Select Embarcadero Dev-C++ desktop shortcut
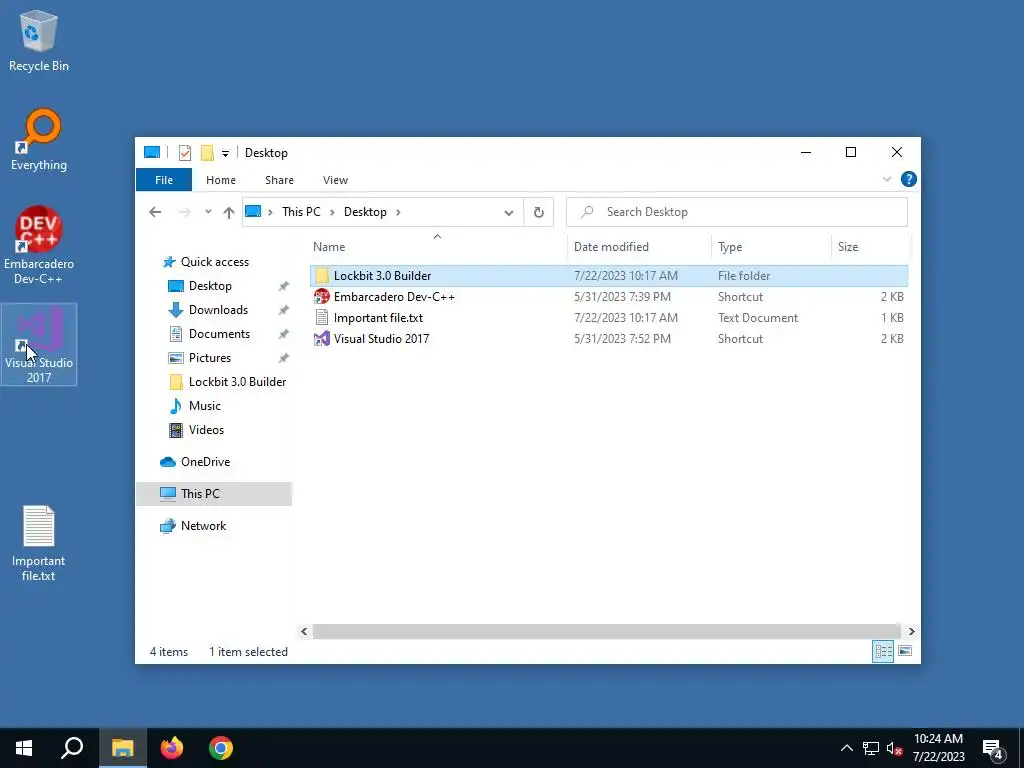The image size is (1024, 768). (39, 246)
